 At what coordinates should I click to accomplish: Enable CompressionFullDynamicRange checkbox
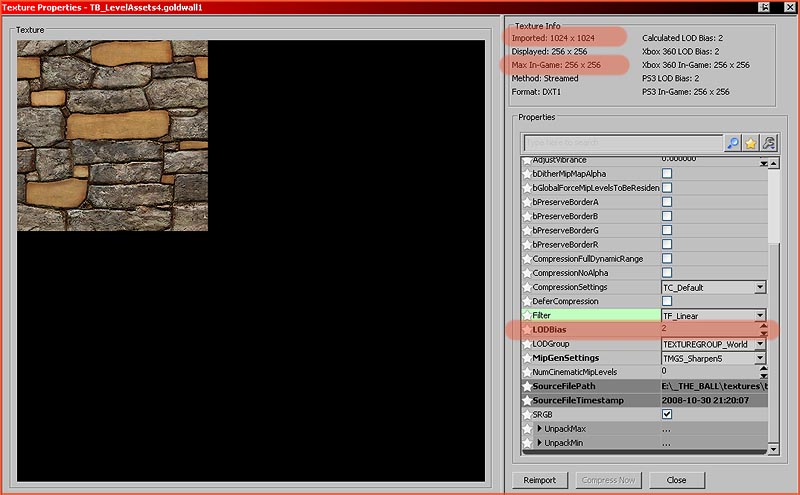[667, 259]
